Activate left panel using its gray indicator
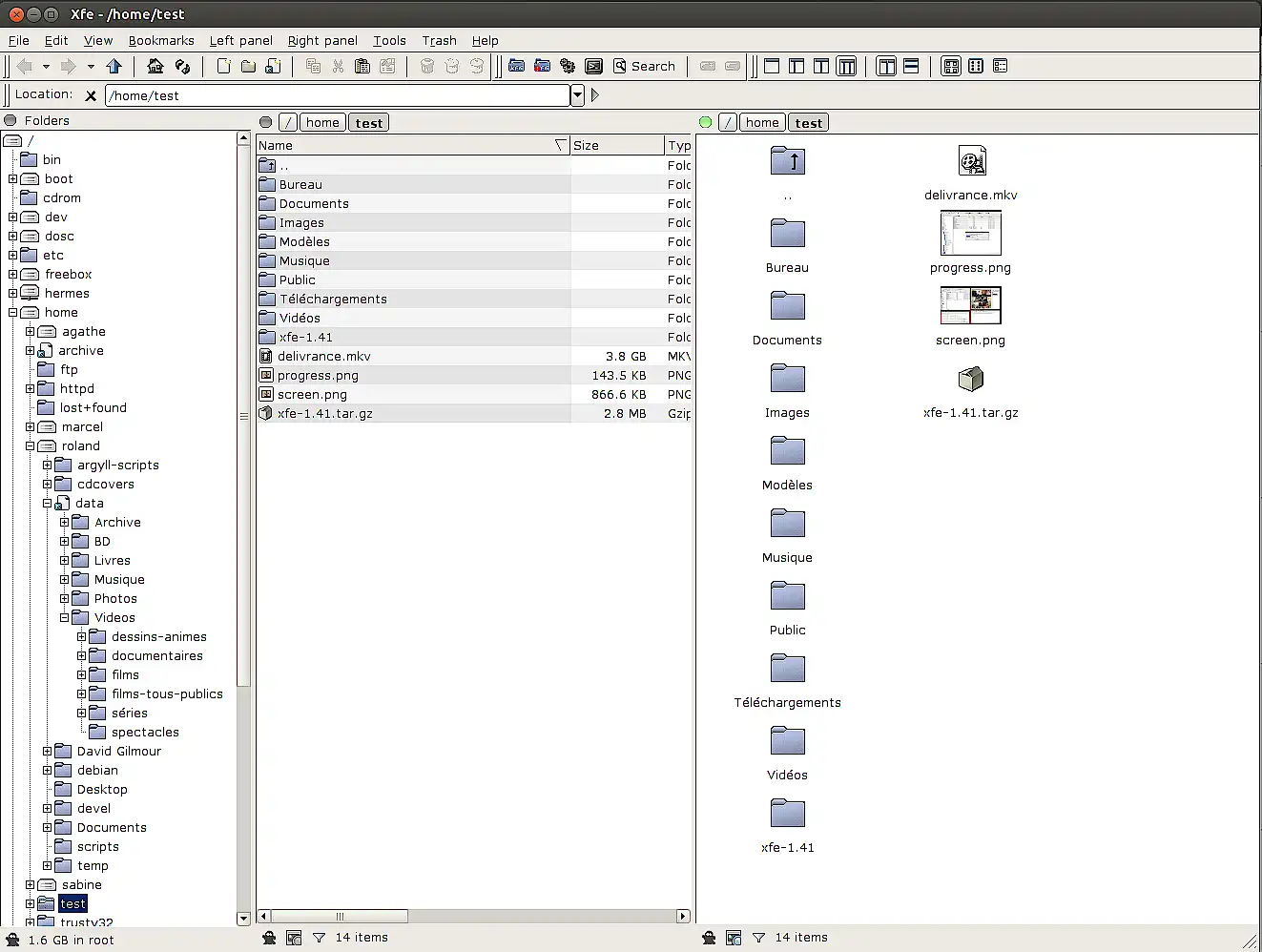 [x=266, y=122]
